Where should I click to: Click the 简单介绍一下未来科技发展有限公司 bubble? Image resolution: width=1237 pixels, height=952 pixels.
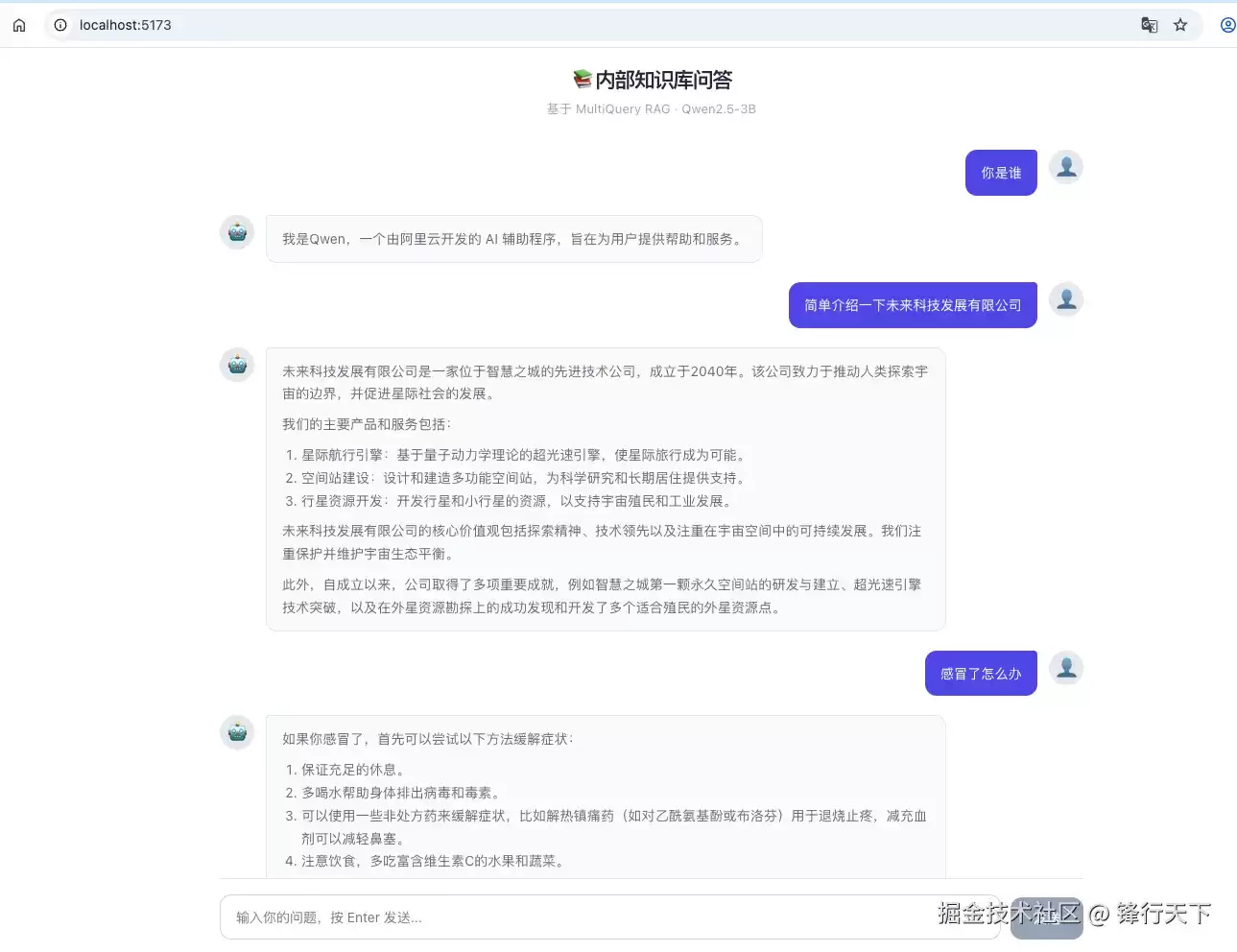[913, 305]
